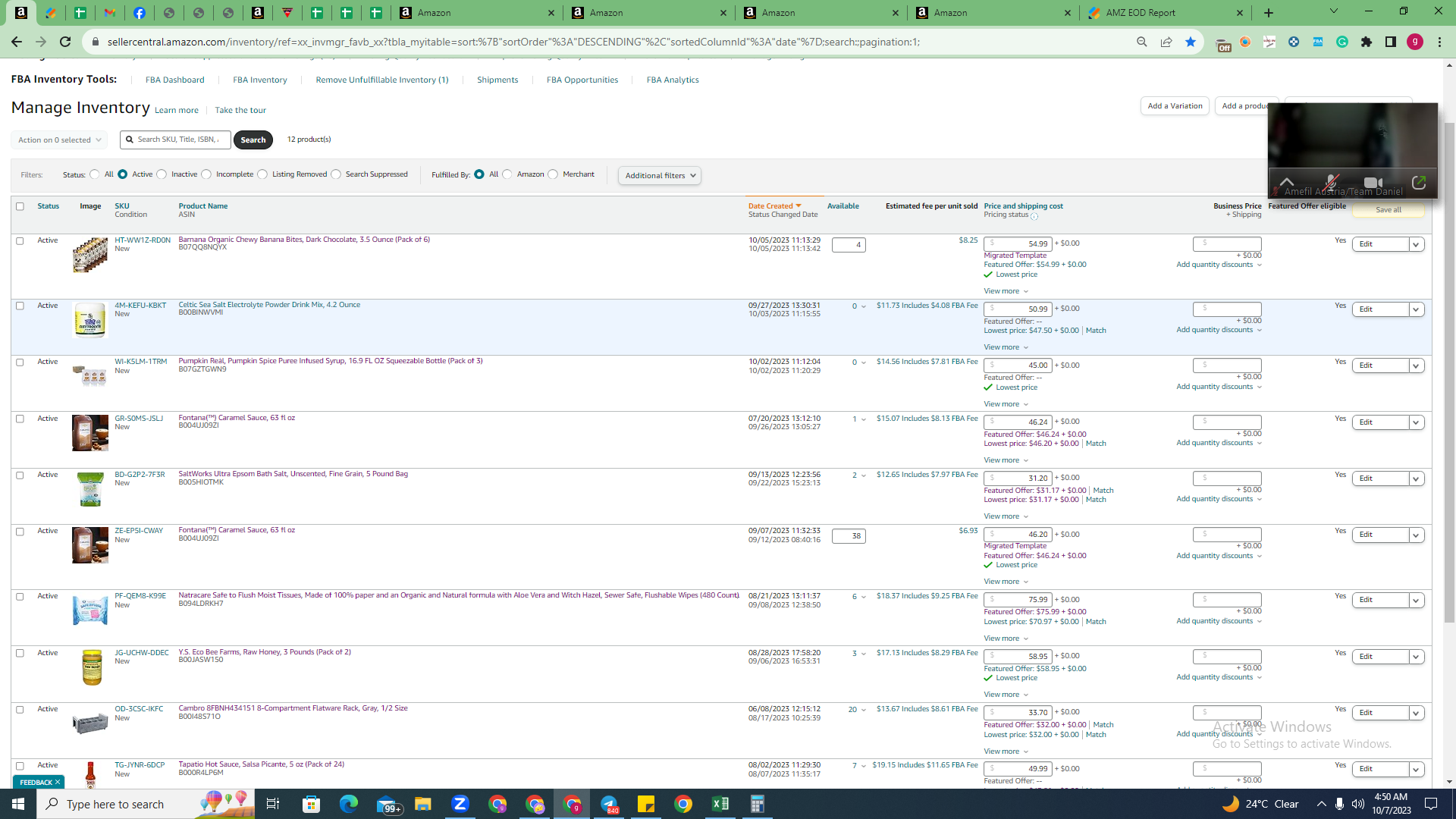
Task: Open a new browser tab
Action: click(1269, 13)
